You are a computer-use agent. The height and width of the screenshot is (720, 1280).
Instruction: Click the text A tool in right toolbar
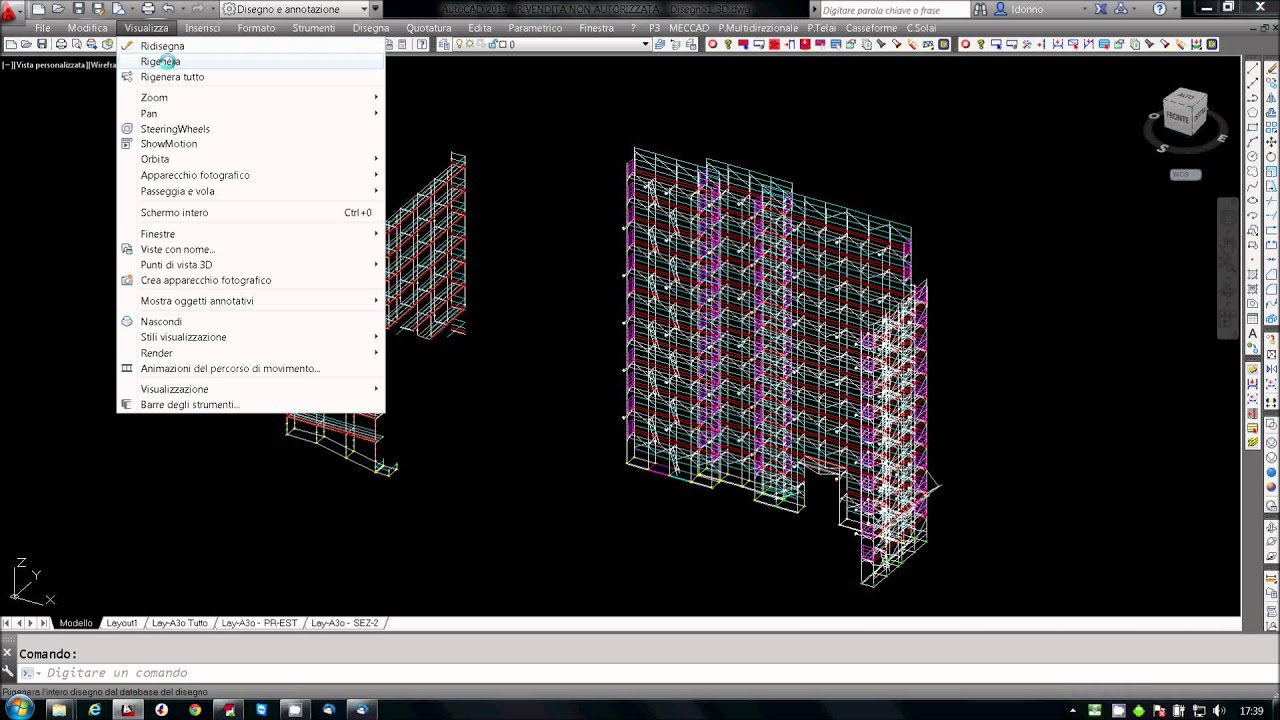pyautogui.click(x=1253, y=334)
